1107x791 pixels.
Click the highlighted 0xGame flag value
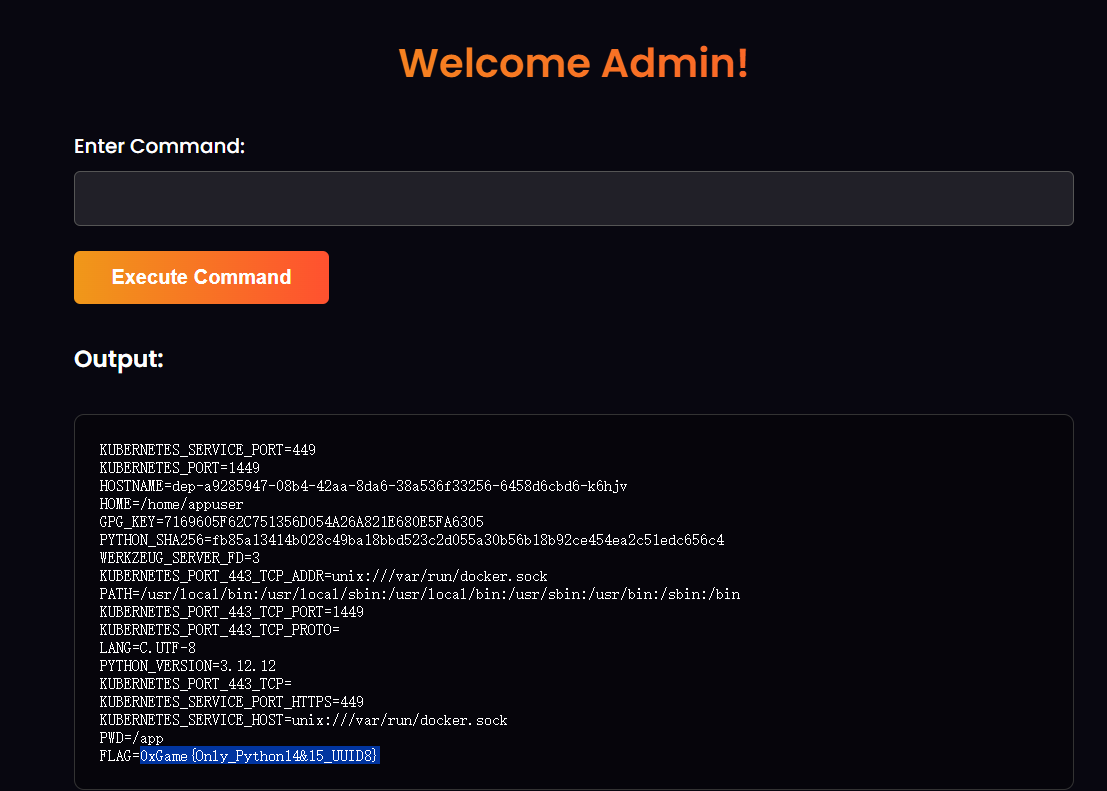pos(259,756)
